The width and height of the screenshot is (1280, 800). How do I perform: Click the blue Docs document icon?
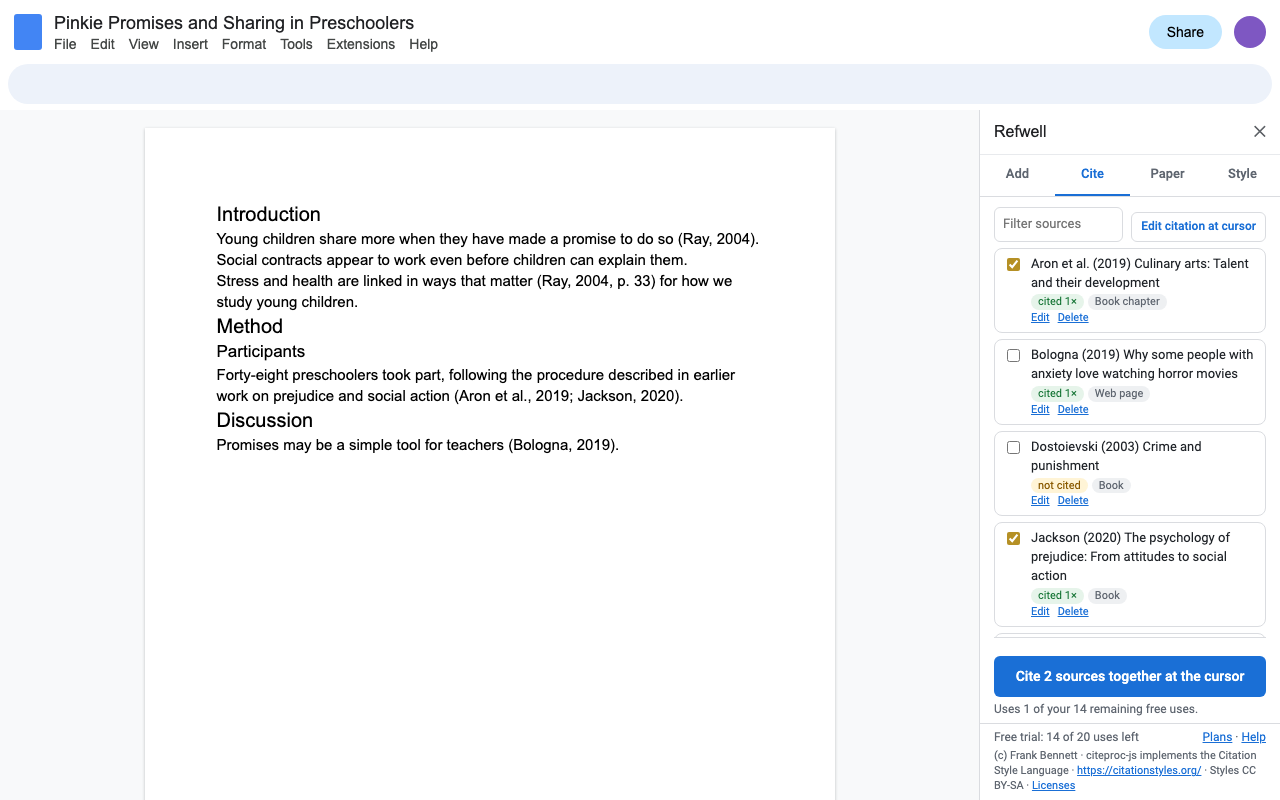click(x=28, y=32)
